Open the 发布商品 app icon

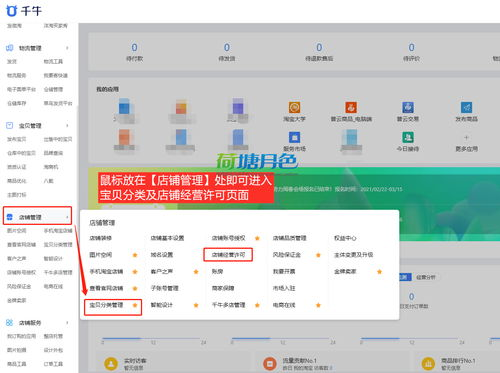(466, 107)
